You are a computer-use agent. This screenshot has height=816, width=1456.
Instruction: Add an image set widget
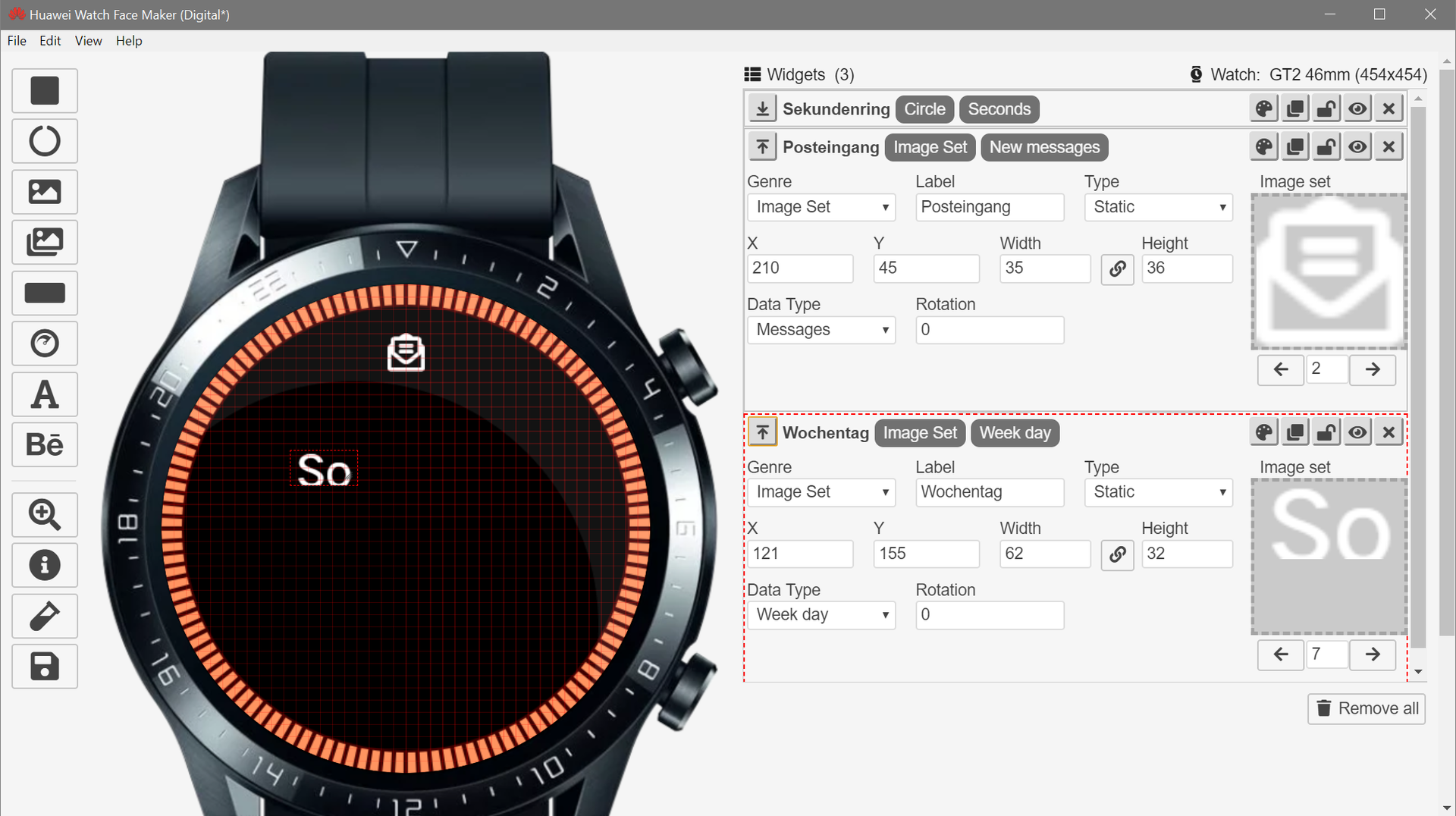[45, 243]
